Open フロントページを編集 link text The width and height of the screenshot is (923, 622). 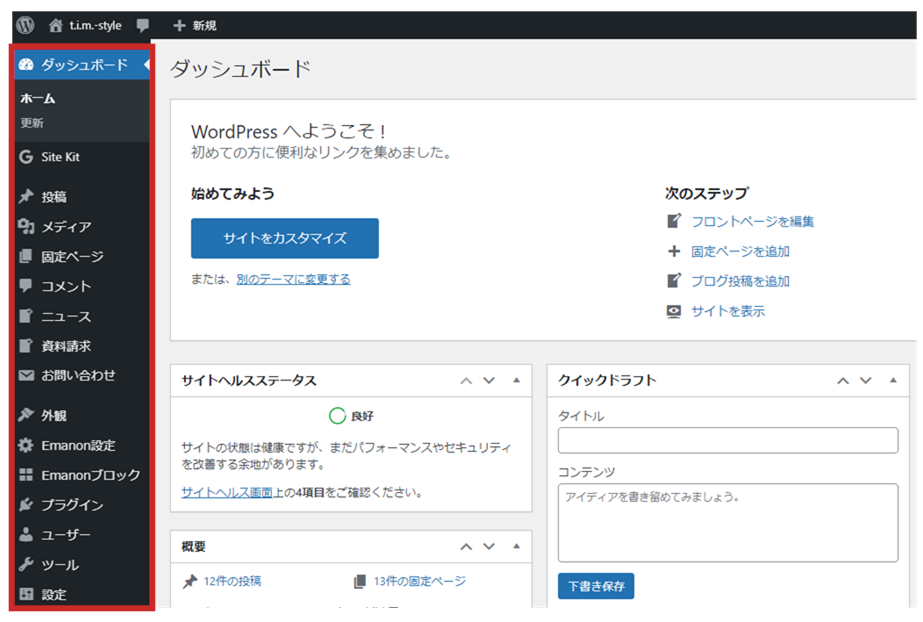click(752, 221)
